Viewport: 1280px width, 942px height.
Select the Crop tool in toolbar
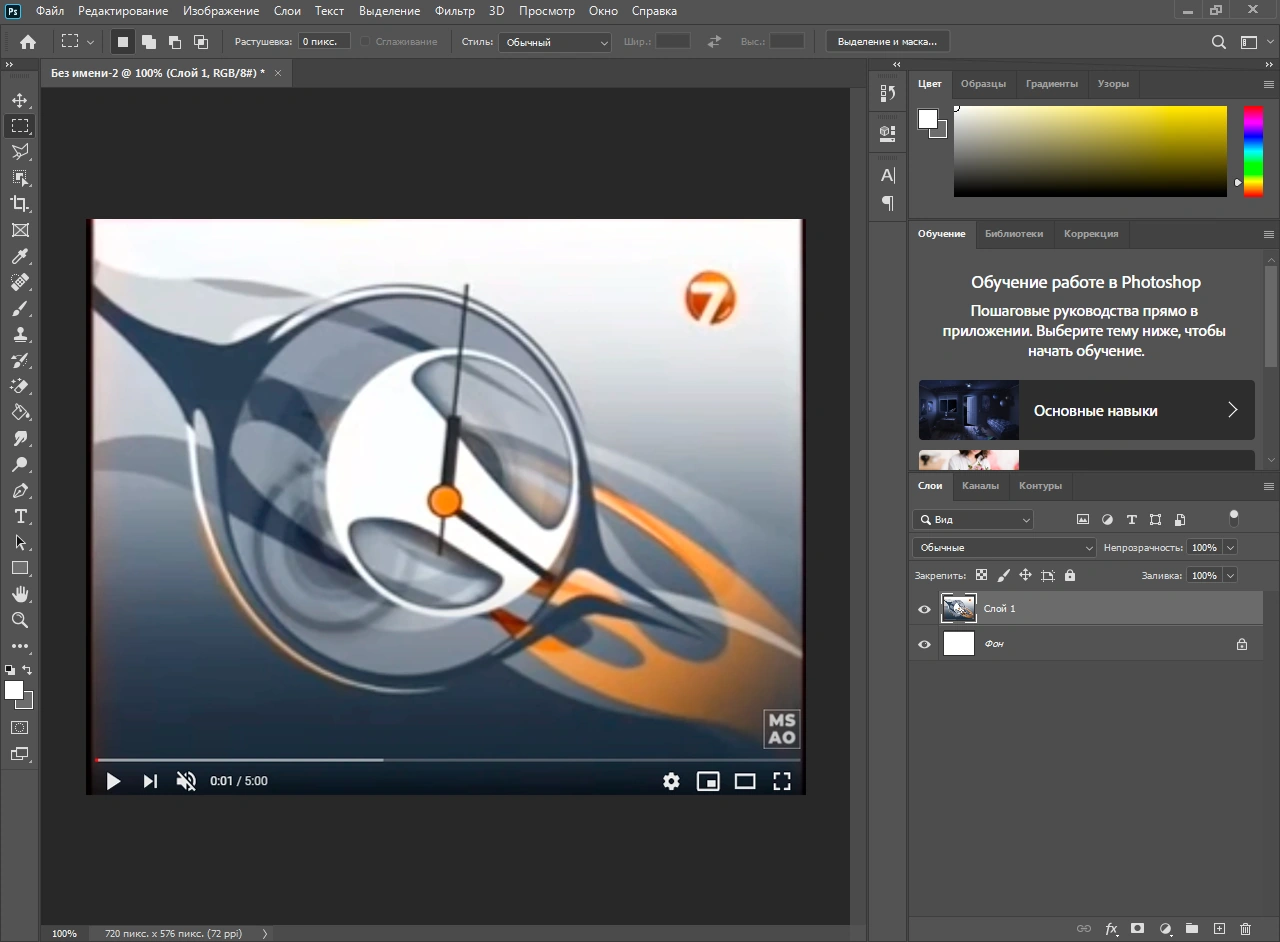(20, 204)
